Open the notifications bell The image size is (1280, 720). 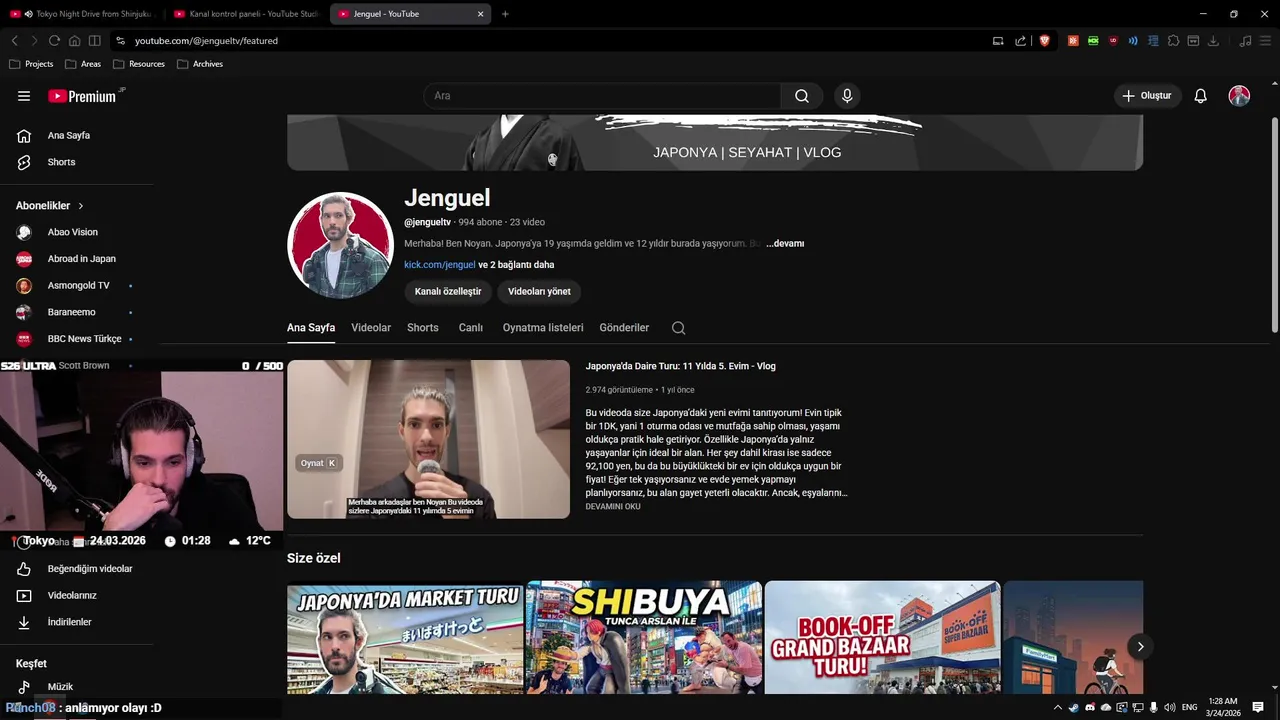[1201, 96]
